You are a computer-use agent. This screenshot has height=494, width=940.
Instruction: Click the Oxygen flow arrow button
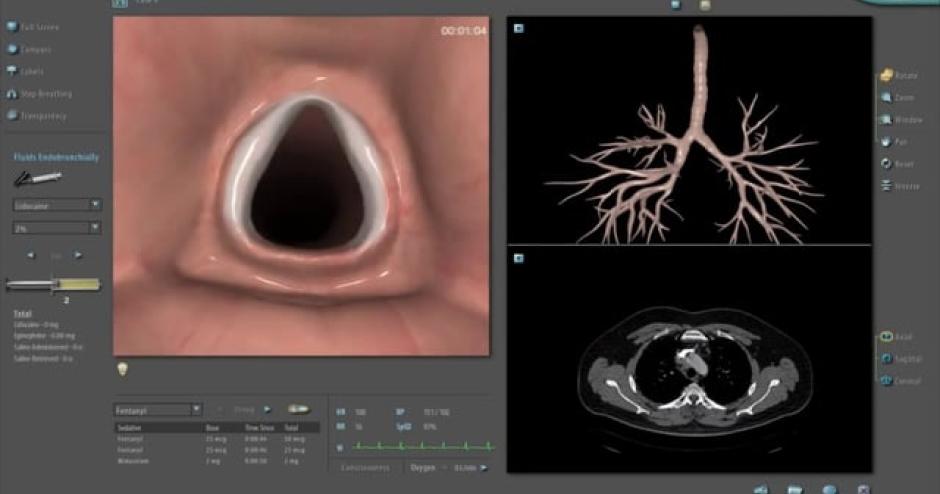click(485, 467)
